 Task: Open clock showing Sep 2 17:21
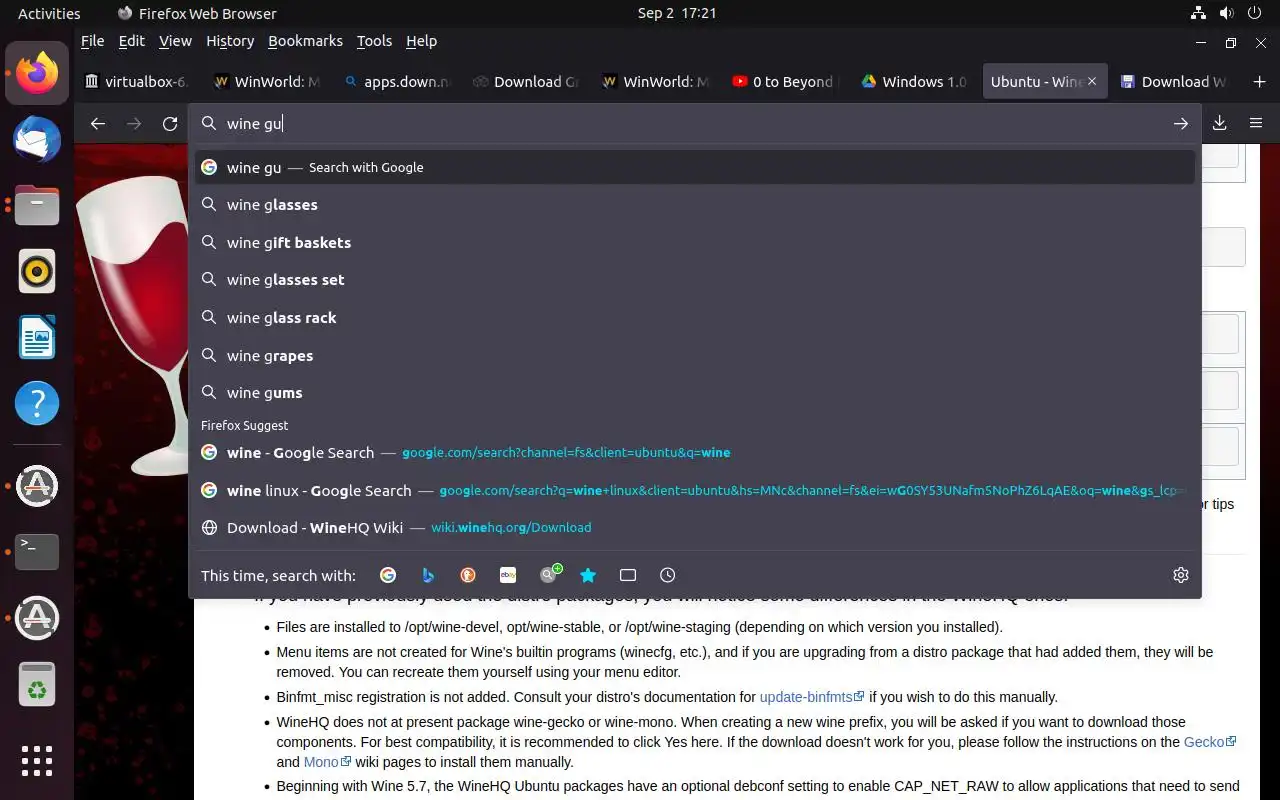point(677,13)
